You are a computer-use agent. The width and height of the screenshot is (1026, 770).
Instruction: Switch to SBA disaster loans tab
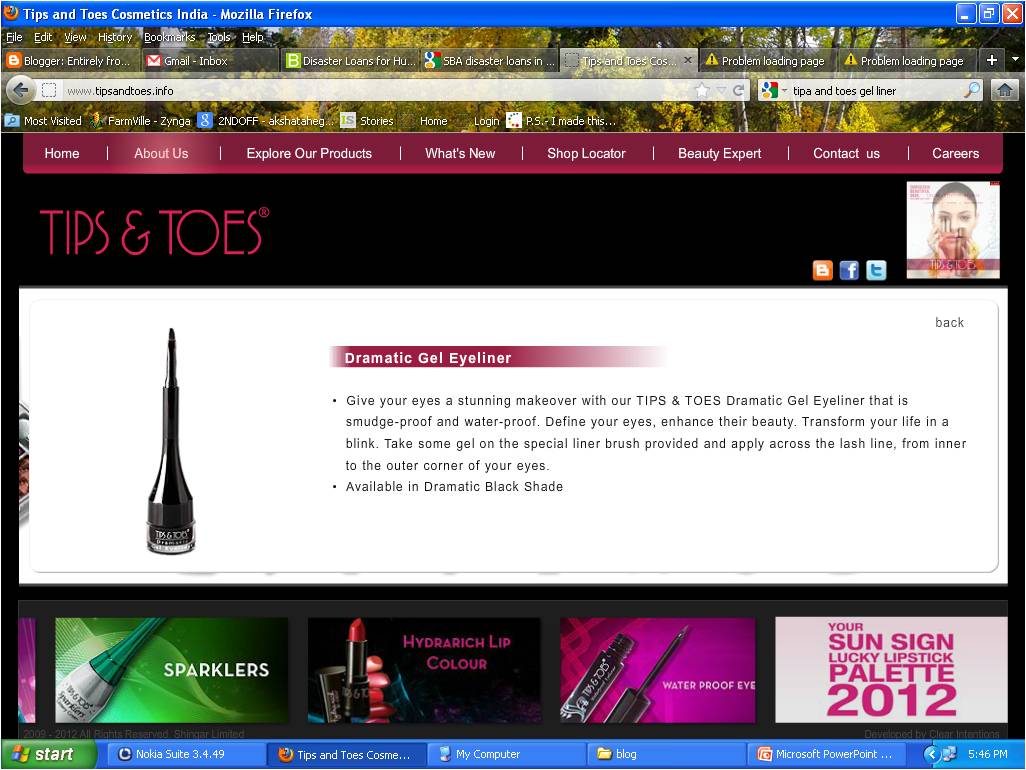click(x=489, y=61)
